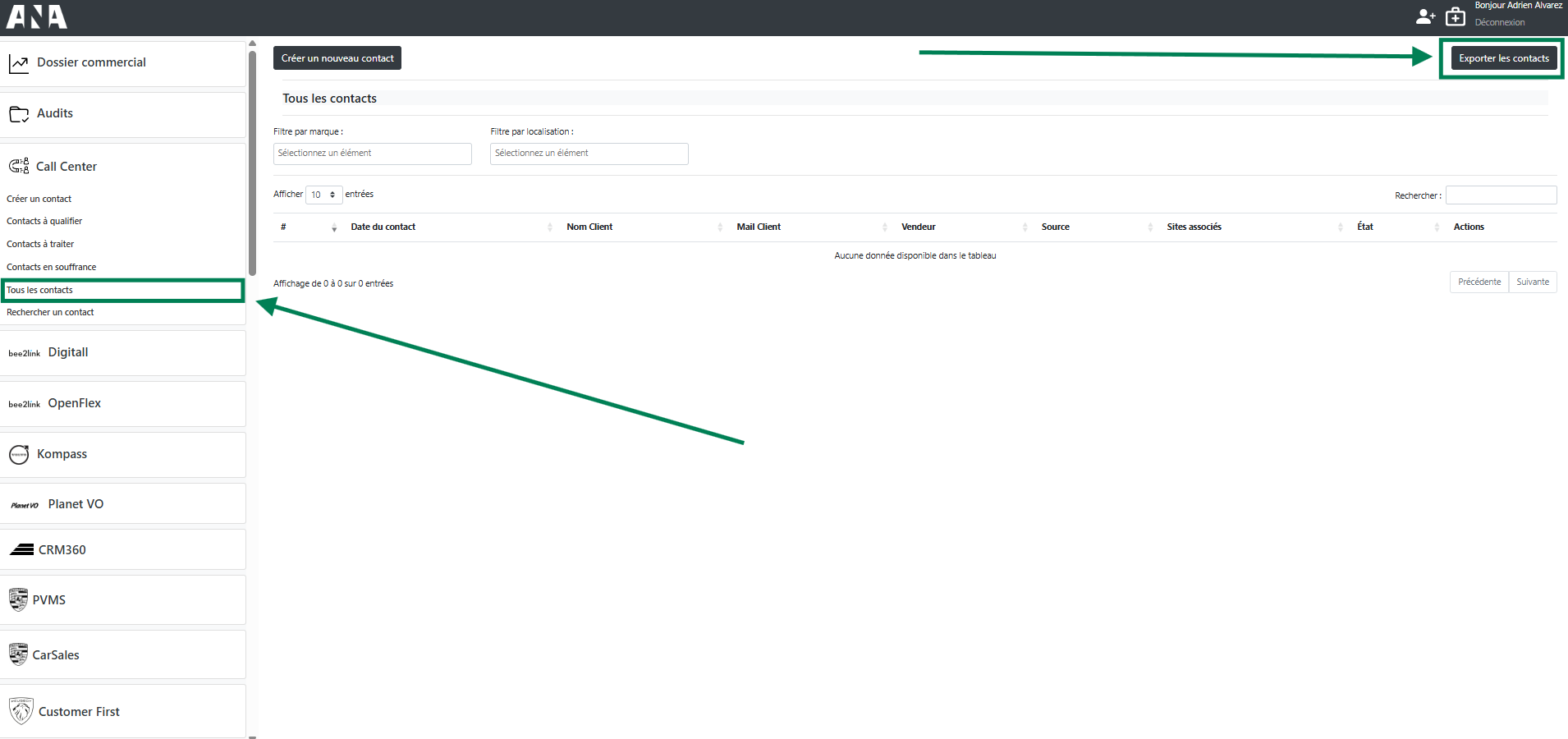Focus the Rechercher search field
1568x739 pixels.
(x=1501, y=195)
